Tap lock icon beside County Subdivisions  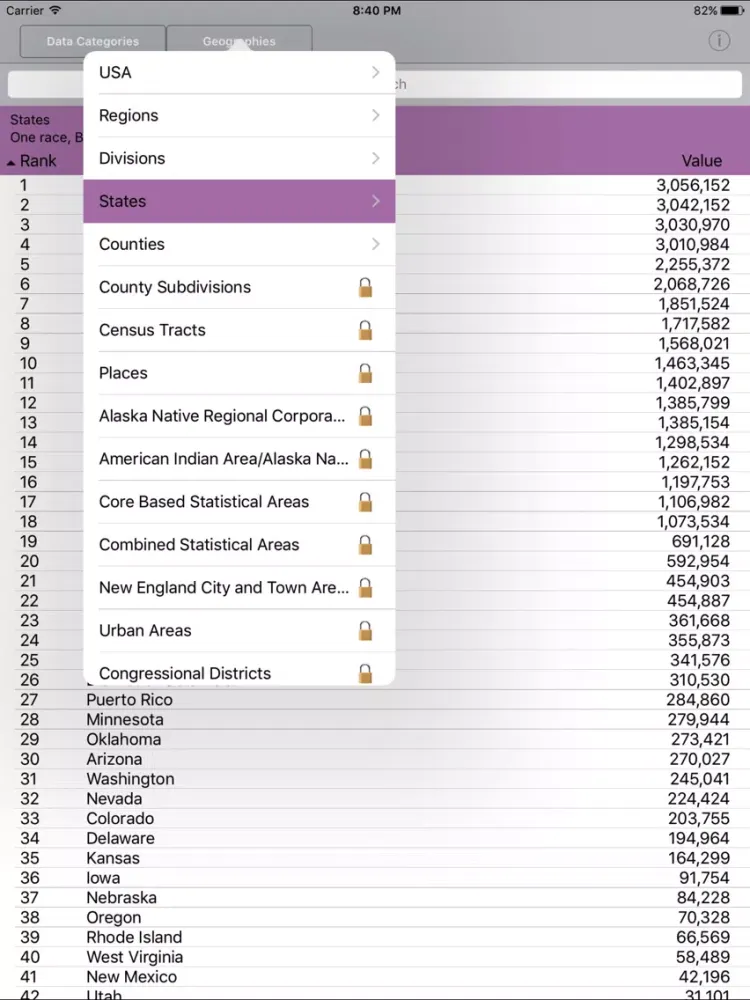coord(365,288)
